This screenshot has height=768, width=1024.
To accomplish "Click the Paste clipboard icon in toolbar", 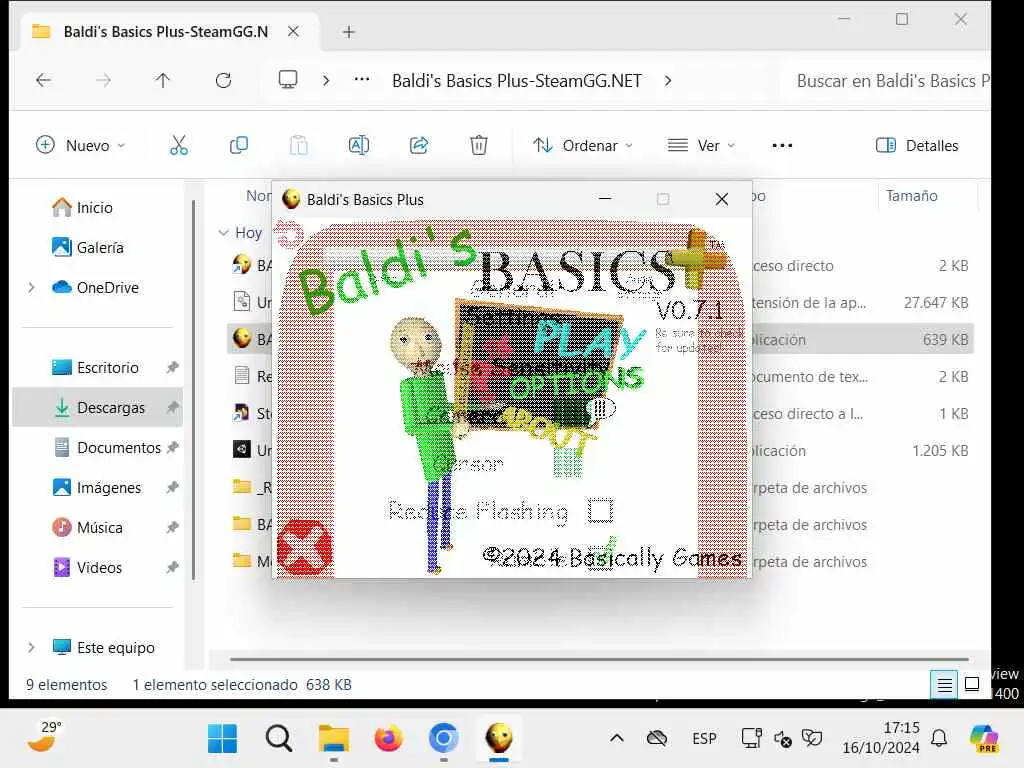I will [x=298, y=145].
